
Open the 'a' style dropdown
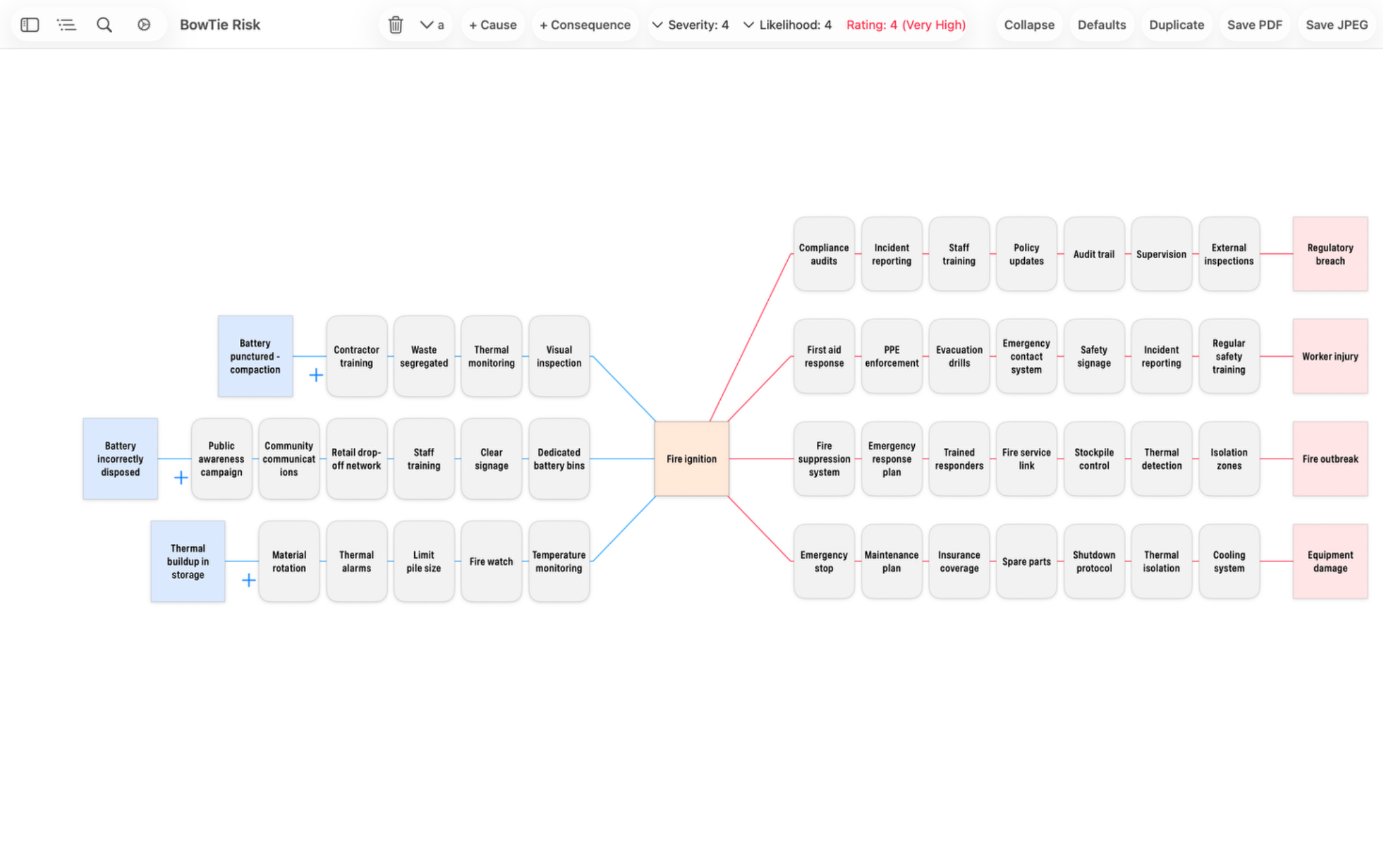tap(432, 25)
